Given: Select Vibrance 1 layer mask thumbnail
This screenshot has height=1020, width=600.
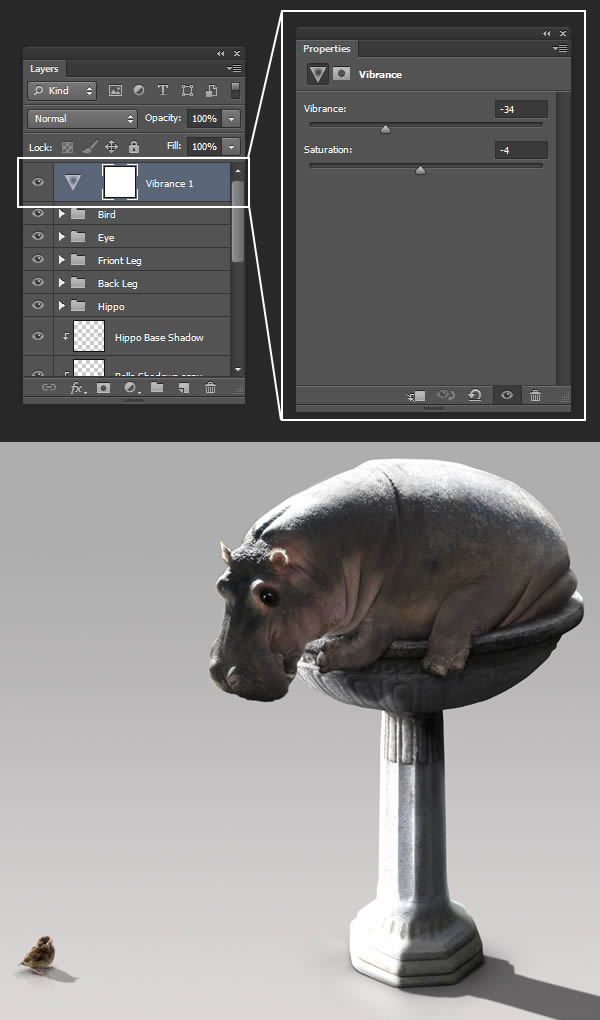Looking at the screenshot, I should tap(120, 182).
